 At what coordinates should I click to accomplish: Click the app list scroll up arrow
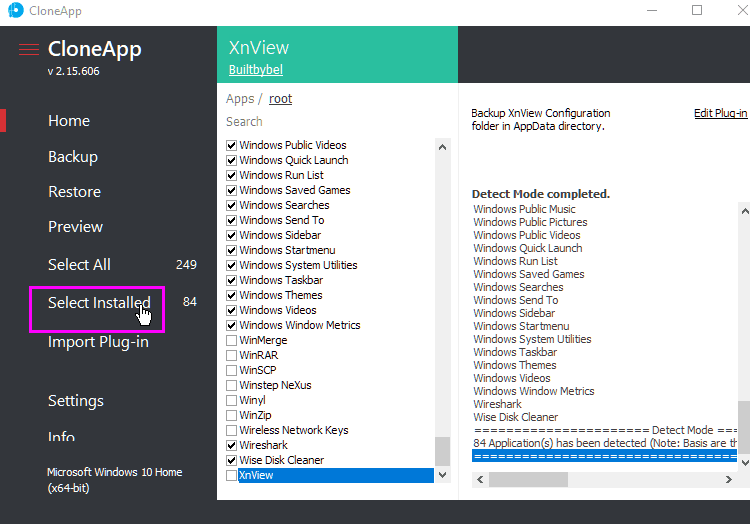(442, 147)
